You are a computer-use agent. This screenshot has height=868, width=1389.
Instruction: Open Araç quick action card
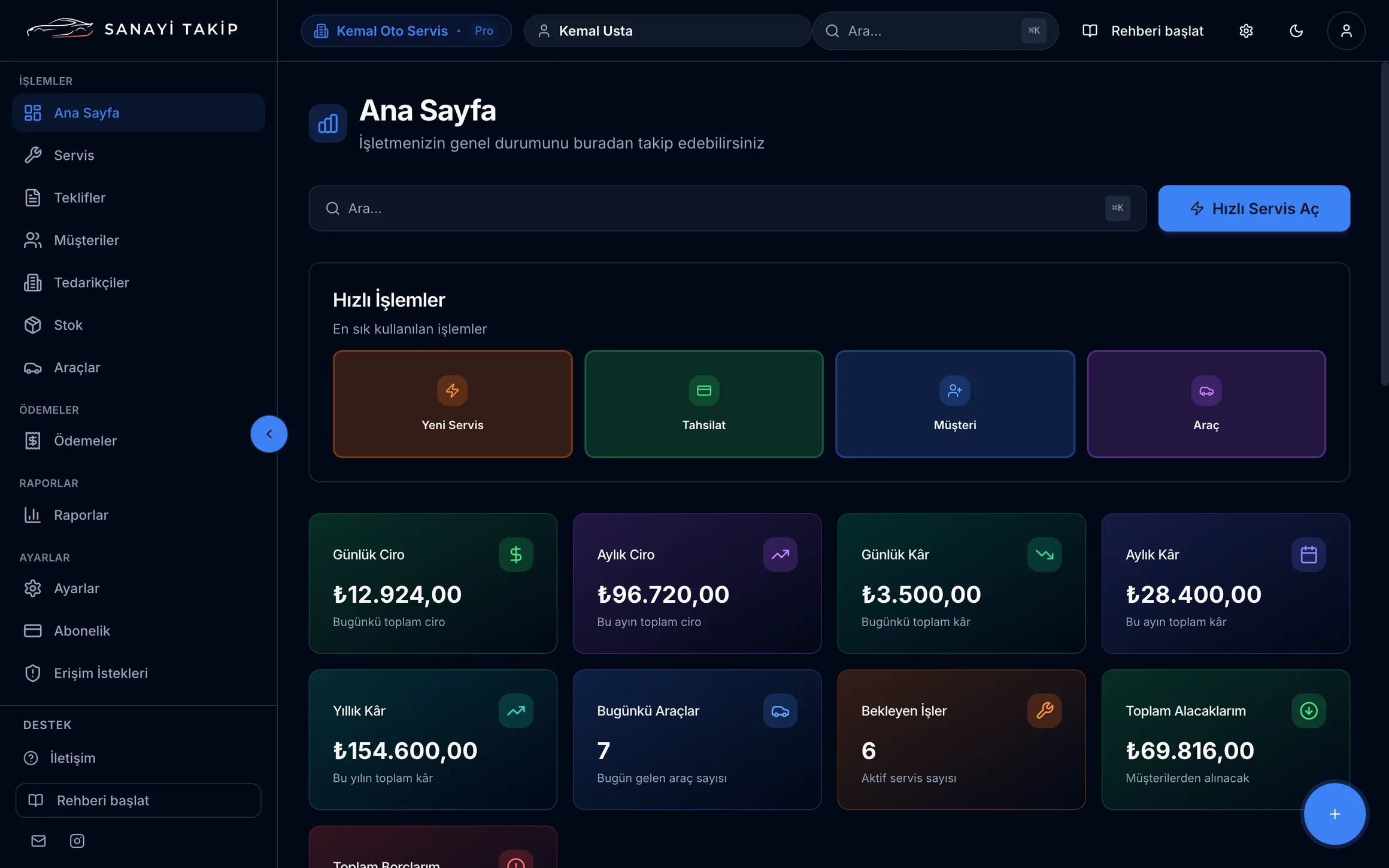[x=1206, y=403]
